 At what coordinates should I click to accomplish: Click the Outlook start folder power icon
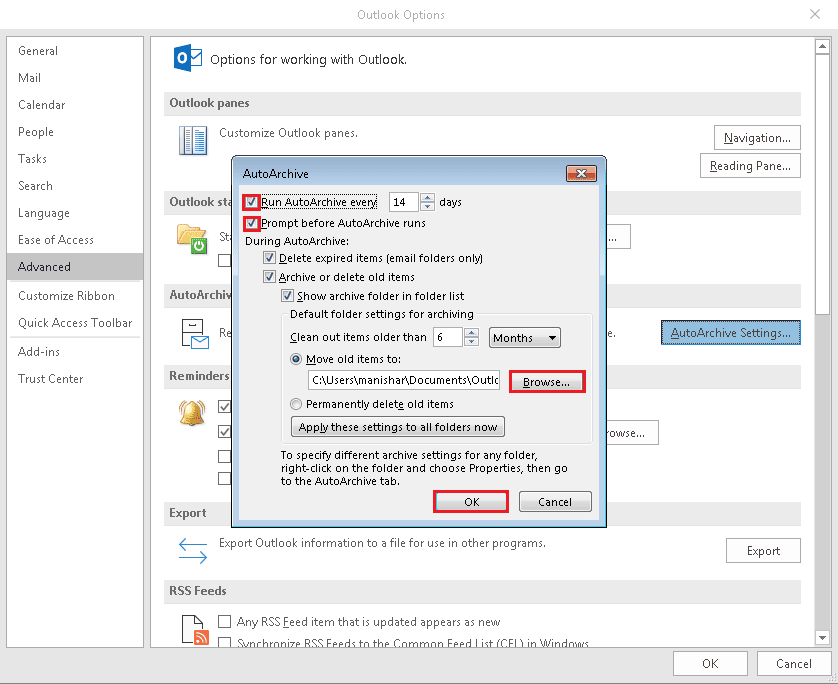(192, 239)
